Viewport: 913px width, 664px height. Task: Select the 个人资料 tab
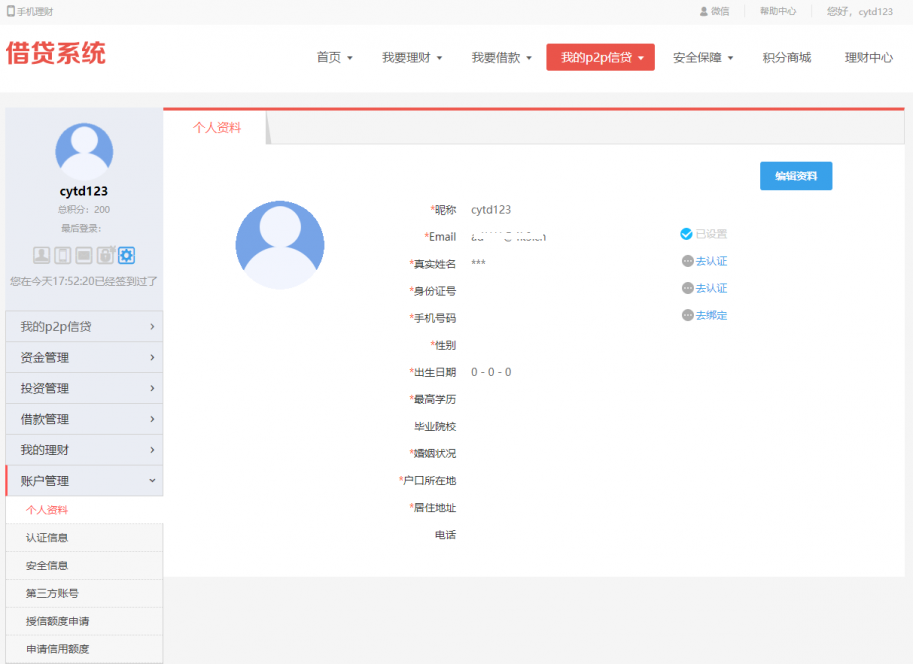click(x=217, y=128)
